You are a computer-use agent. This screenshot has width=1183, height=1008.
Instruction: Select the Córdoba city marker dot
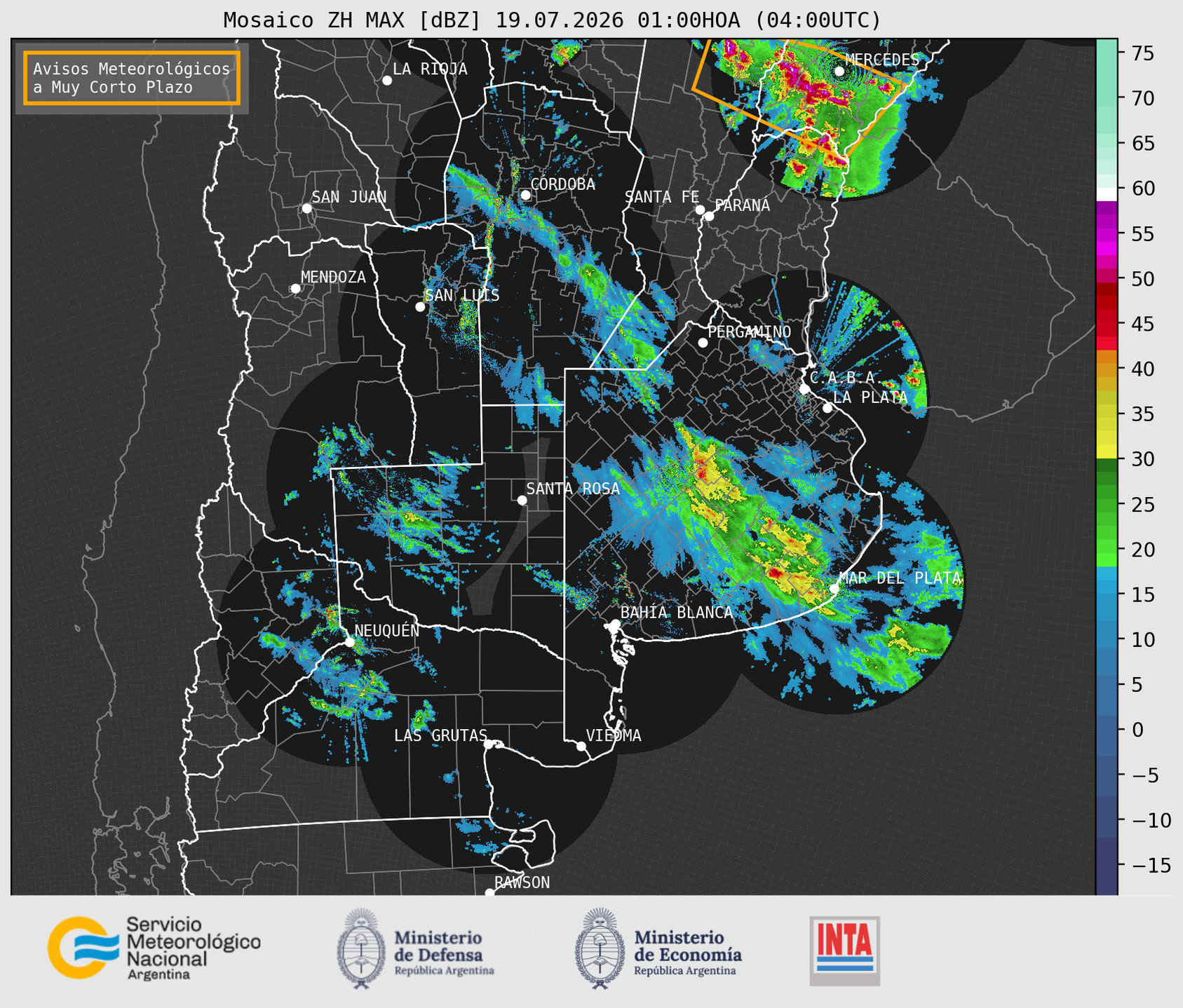[x=525, y=195]
